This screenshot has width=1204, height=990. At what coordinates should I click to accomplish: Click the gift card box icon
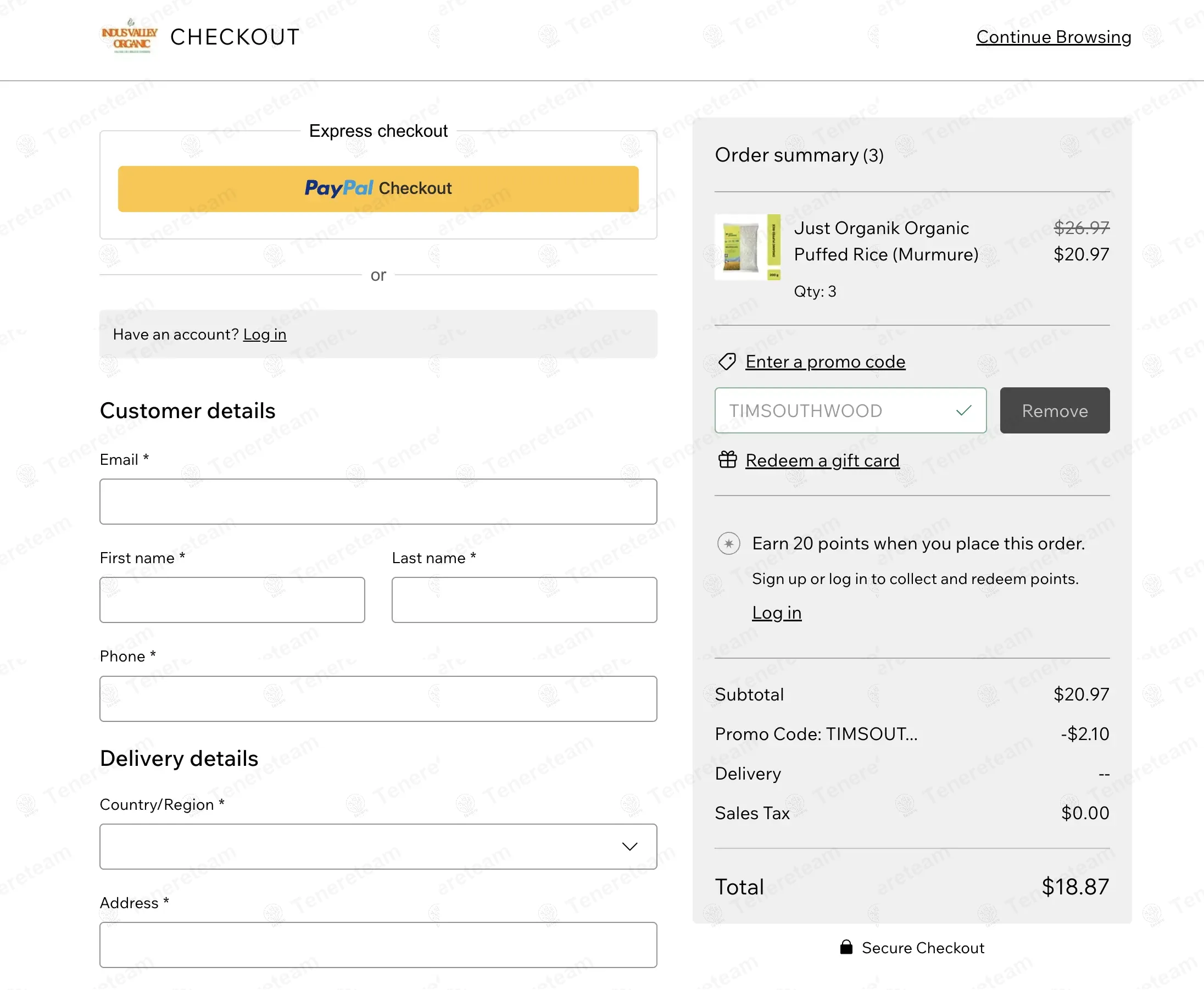tap(727, 460)
